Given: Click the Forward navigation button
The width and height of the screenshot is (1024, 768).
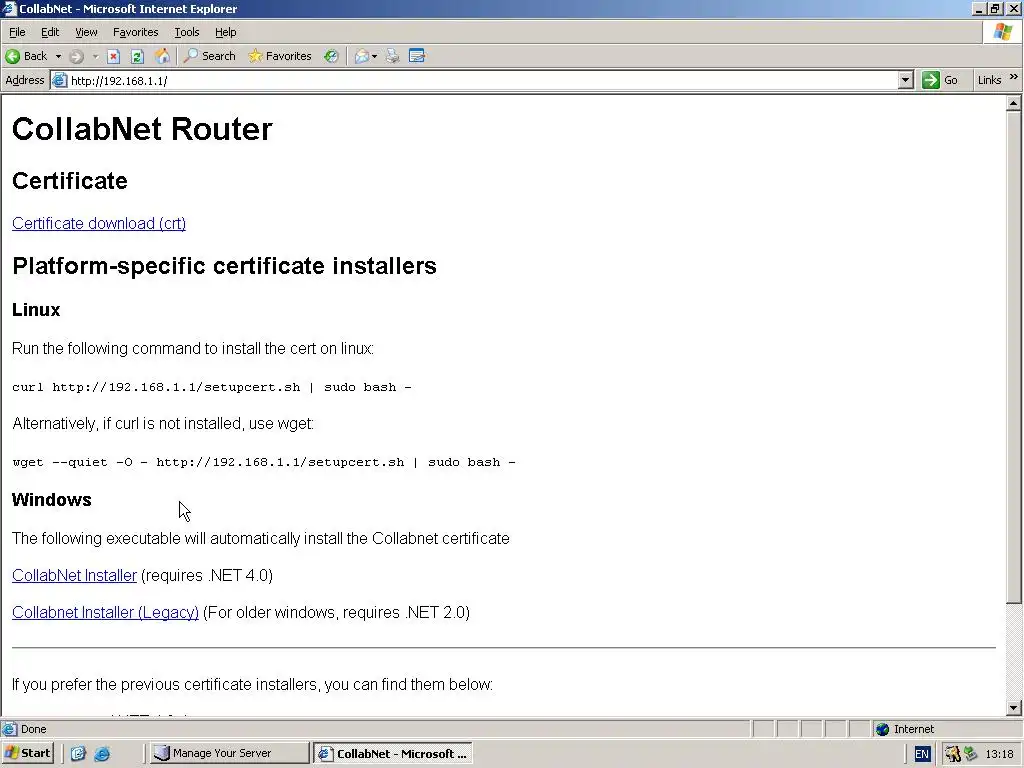Looking at the screenshot, I should pos(76,56).
